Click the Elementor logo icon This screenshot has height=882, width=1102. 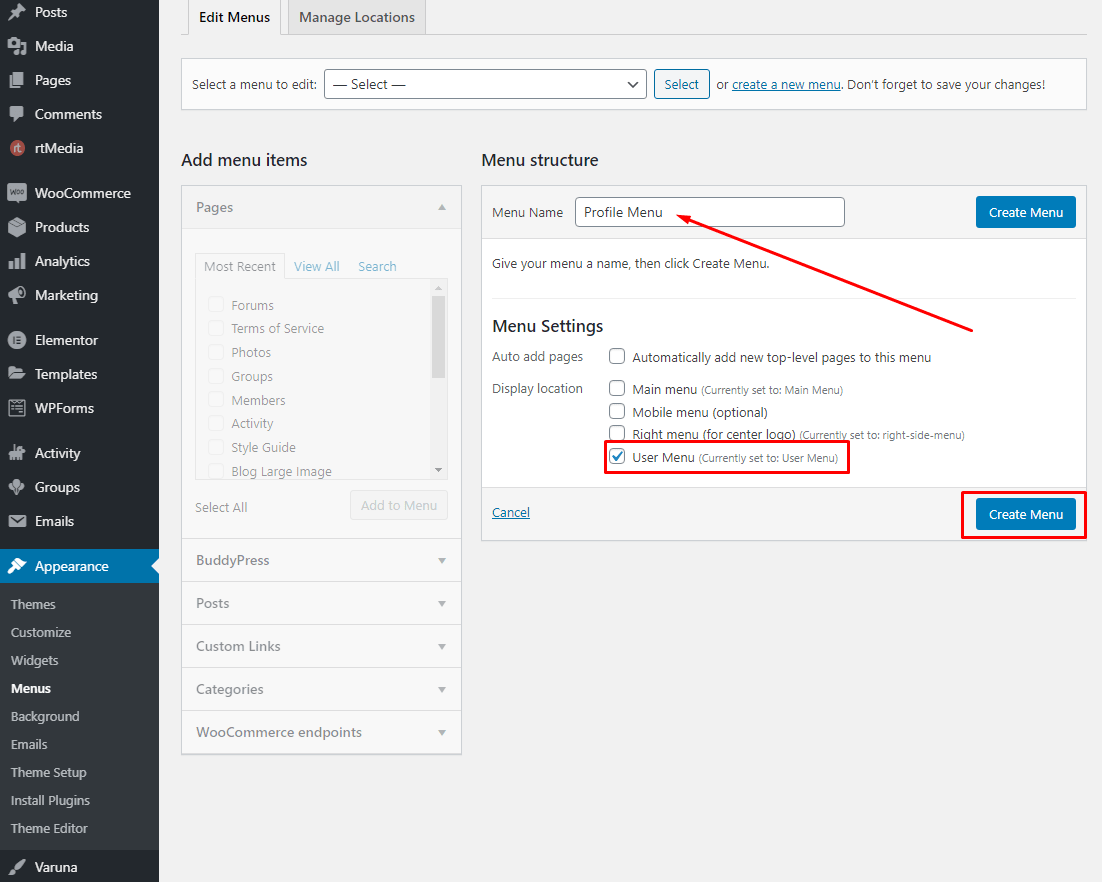point(17,340)
